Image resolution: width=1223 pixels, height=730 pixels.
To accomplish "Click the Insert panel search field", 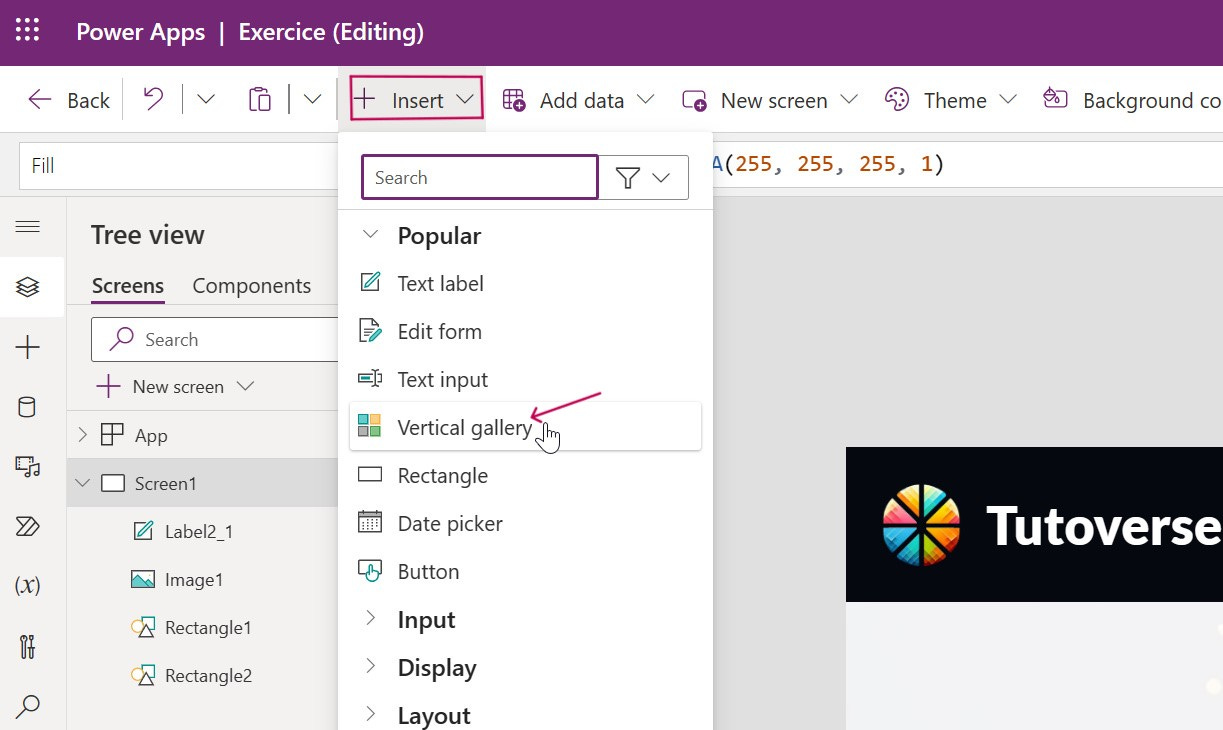I will [x=479, y=178].
